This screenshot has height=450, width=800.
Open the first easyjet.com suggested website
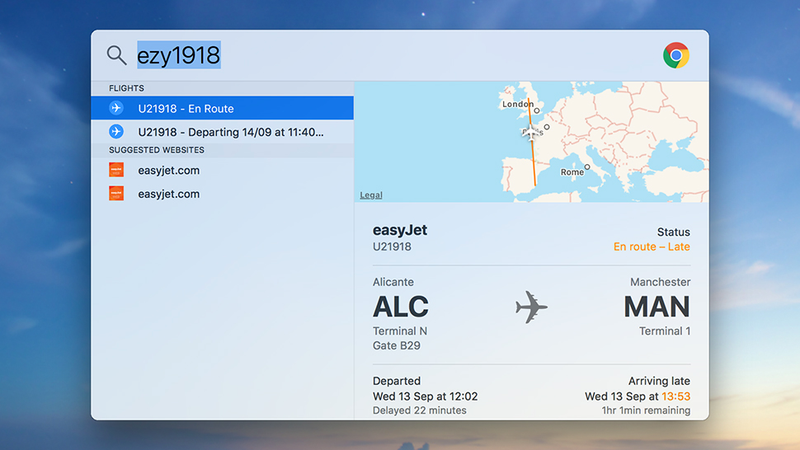[x=222, y=170]
